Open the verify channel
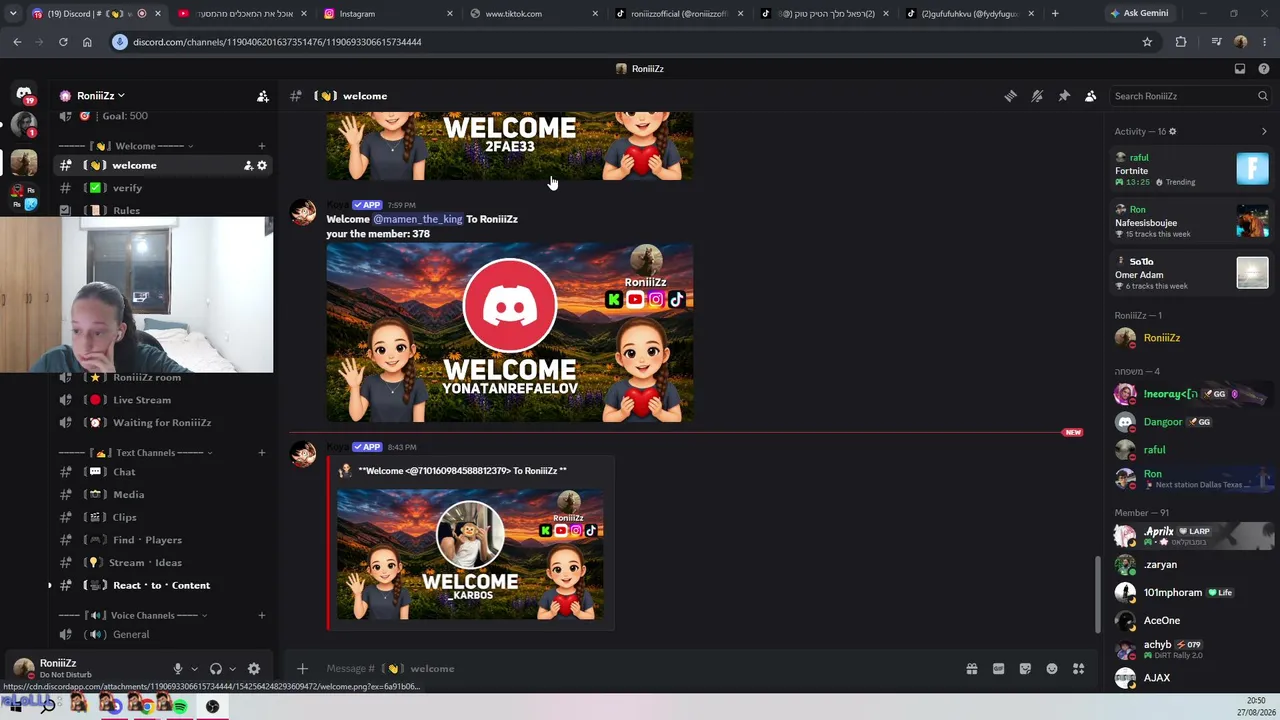 (x=162, y=188)
